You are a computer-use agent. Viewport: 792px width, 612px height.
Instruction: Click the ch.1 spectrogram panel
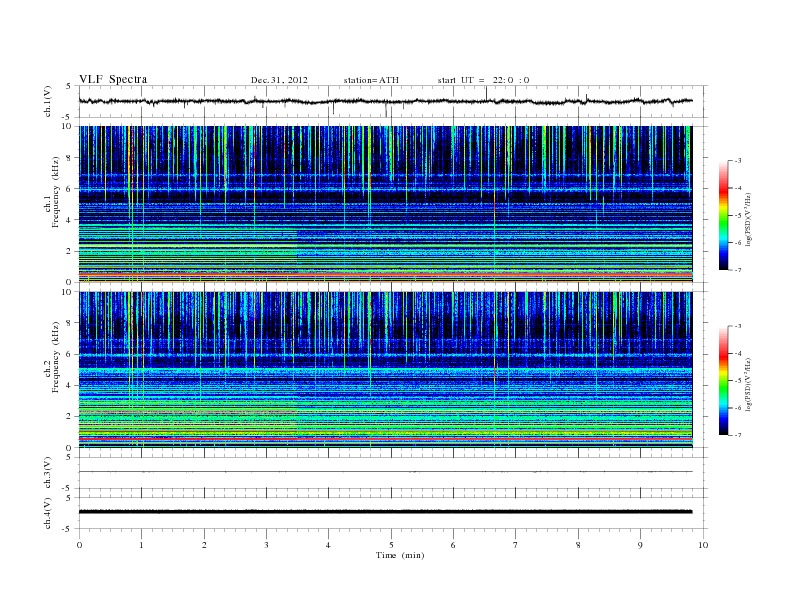(x=385, y=204)
